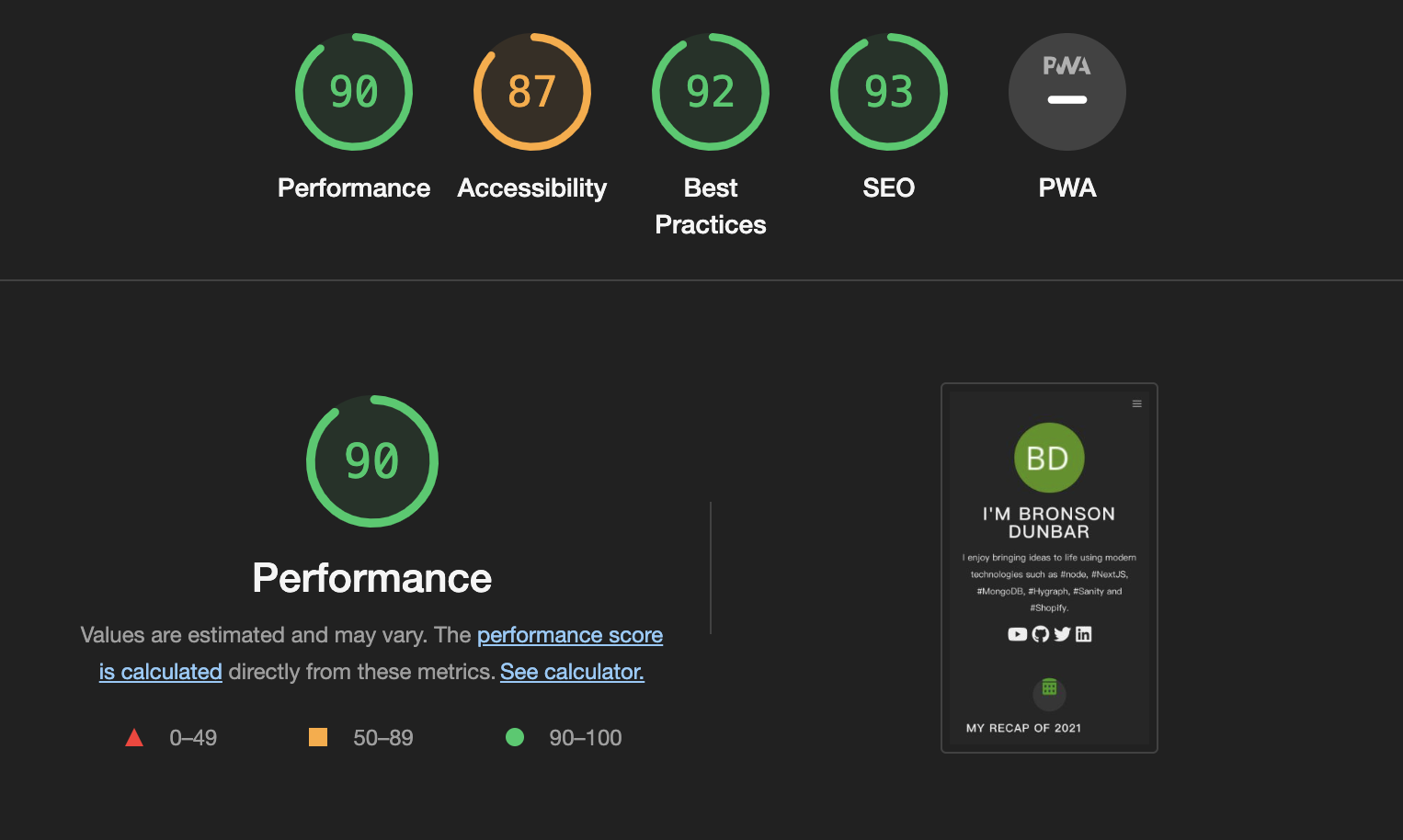Viewport: 1403px width, 840px height.
Task: Click the orange square 50–89 legend marker
Action: (318, 737)
